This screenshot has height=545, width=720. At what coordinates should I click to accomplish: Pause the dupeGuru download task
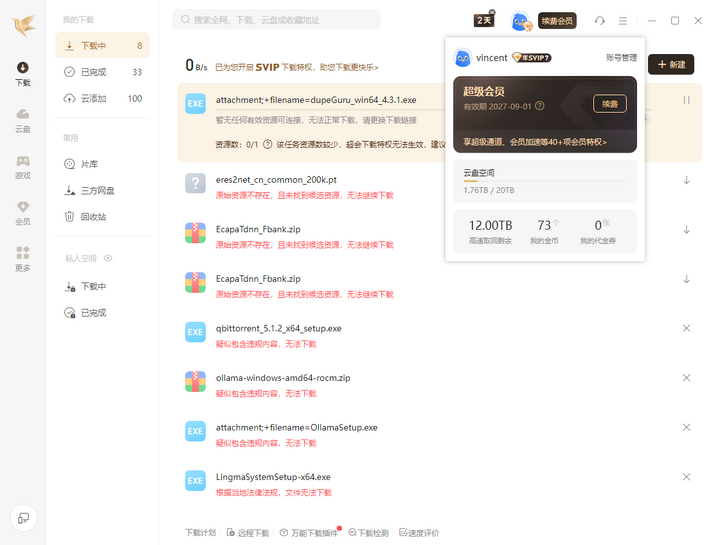point(686,100)
